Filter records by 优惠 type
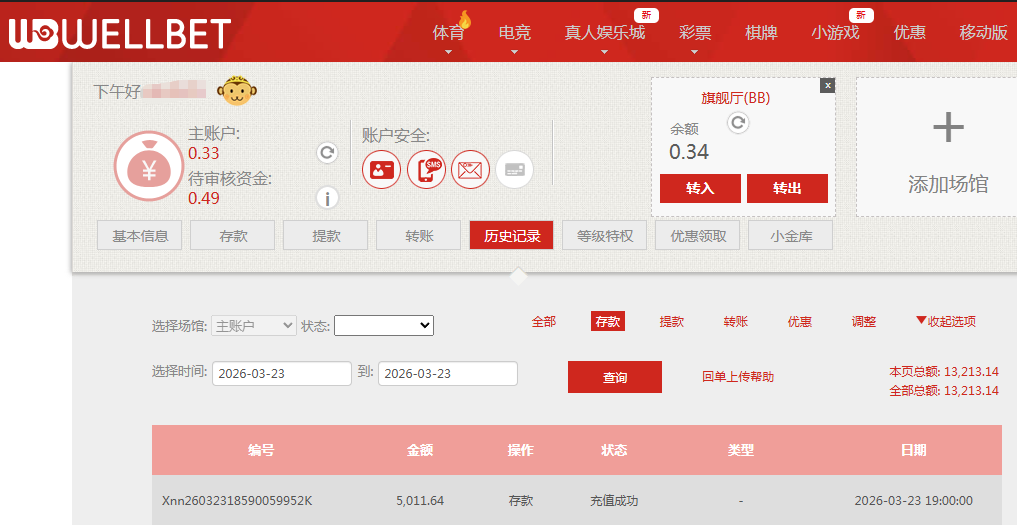The height and width of the screenshot is (525, 1017). click(x=800, y=321)
